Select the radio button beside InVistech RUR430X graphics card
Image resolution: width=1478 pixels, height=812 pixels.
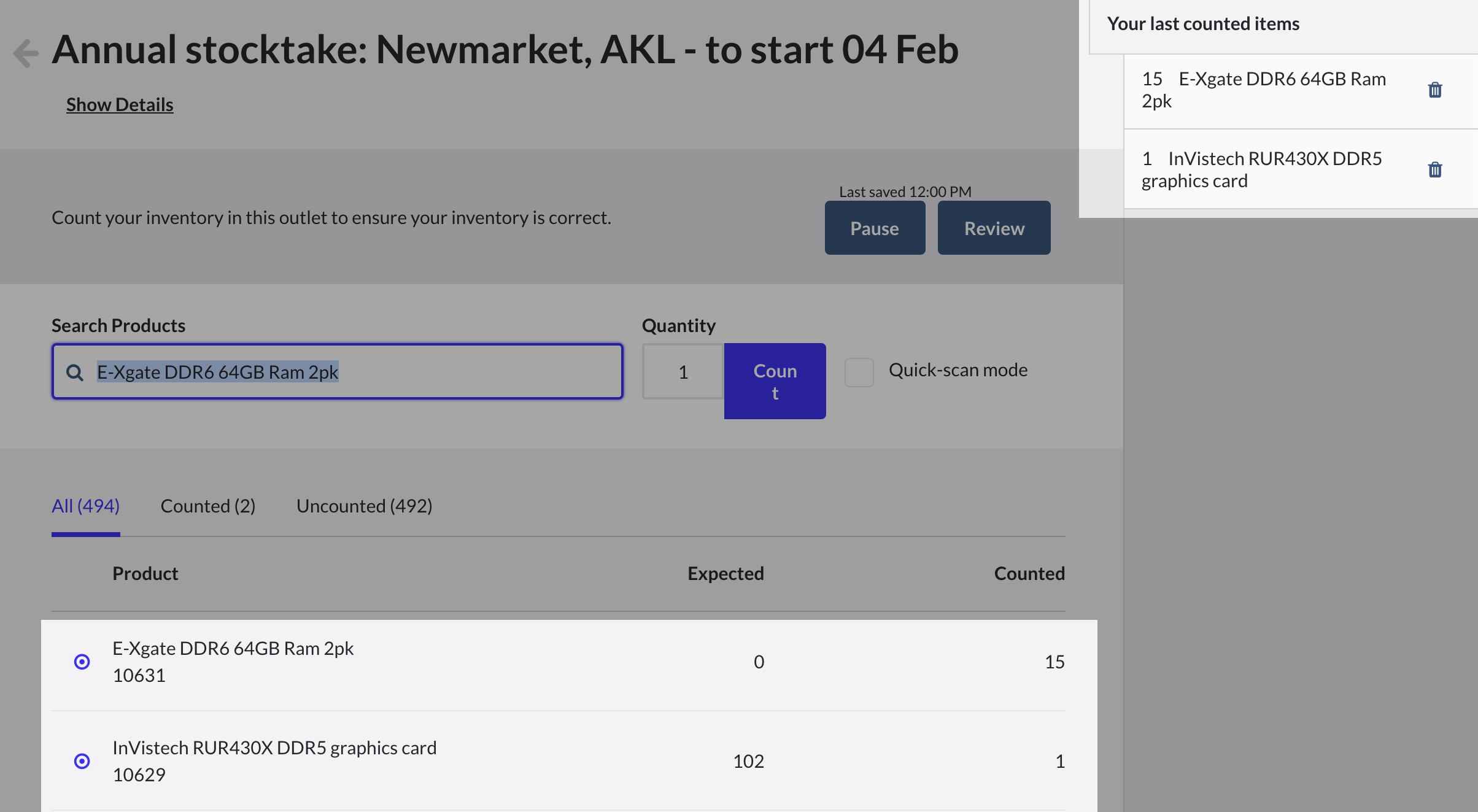point(82,760)
